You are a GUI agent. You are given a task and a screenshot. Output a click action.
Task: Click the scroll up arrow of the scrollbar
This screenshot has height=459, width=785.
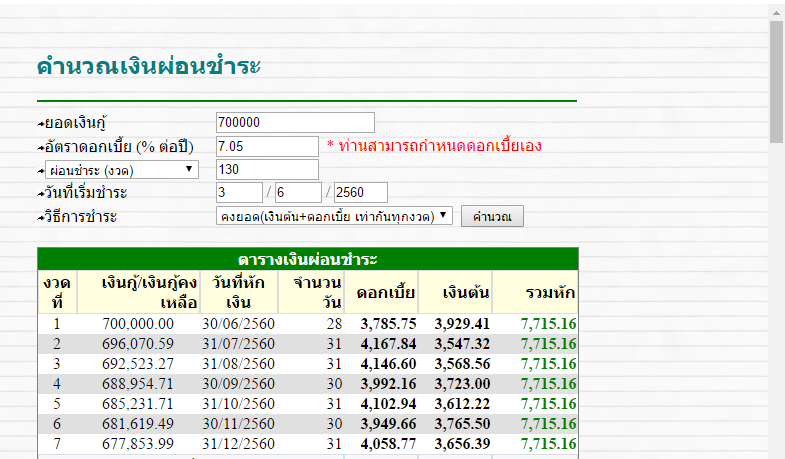[x=776, y=13]
